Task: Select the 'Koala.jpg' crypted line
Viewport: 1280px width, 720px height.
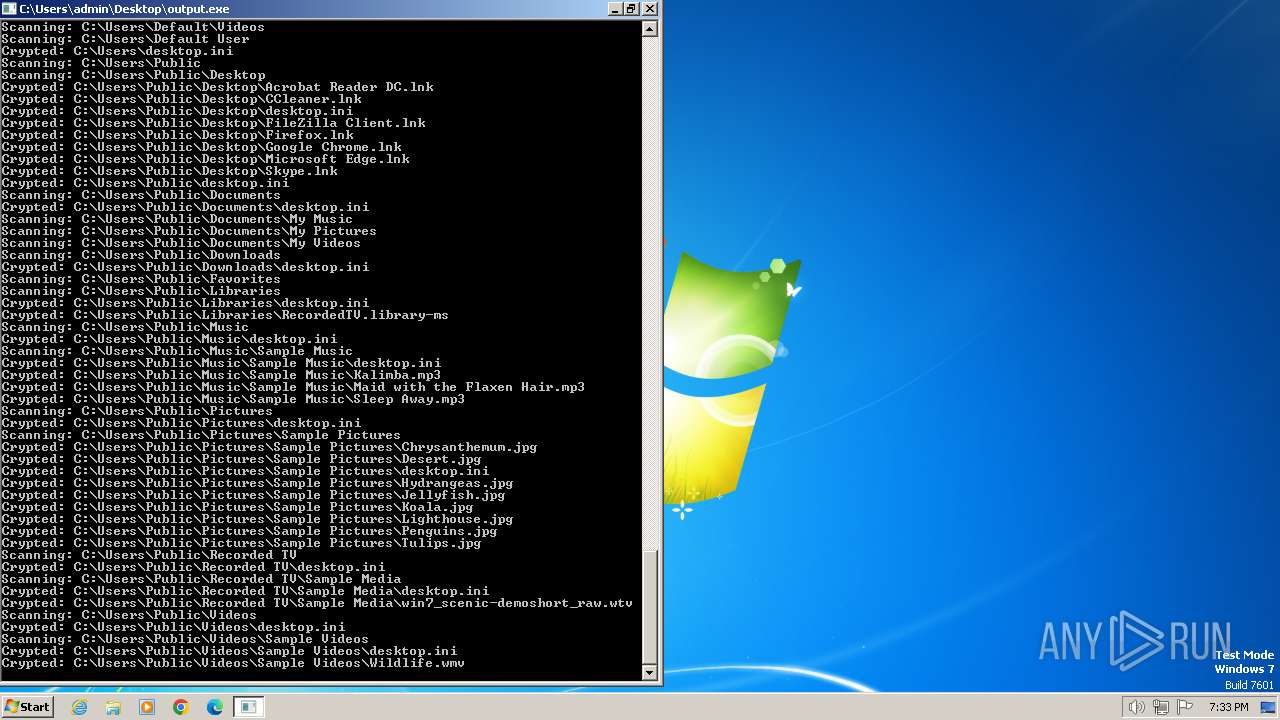Action: [x=237, y=507]
